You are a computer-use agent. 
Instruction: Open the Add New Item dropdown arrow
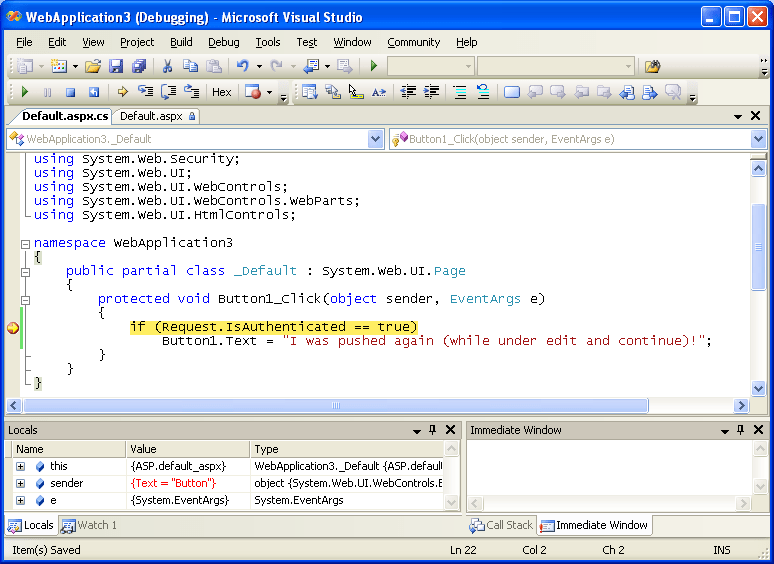tap(76, 66)
